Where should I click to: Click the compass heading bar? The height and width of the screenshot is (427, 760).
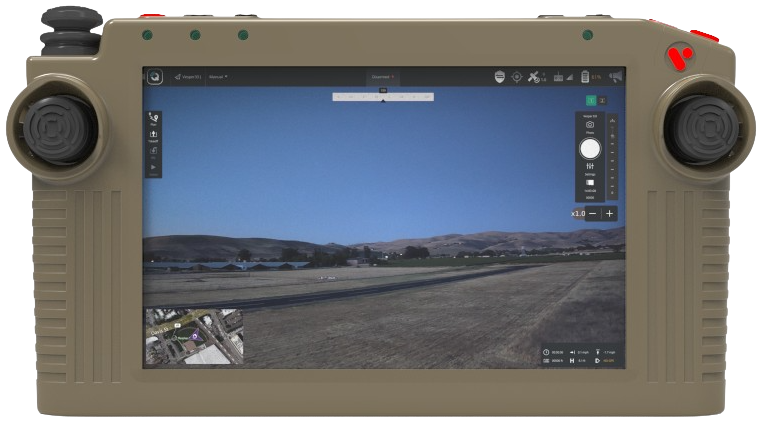click(383, 97)
